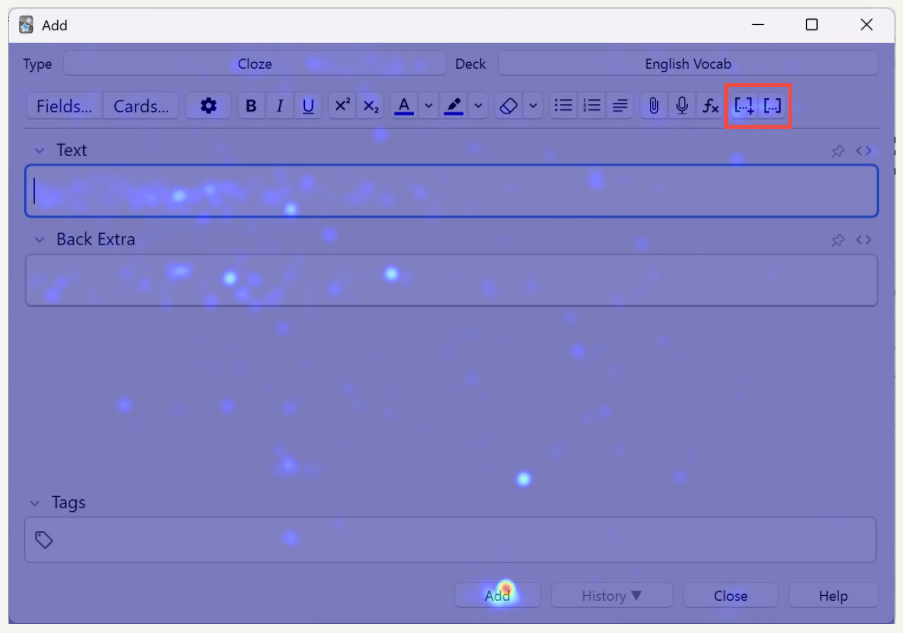This screenshot has height=633, width=903.
Task: Click the Bold formatting icon
Action: [x=251, y=106]
